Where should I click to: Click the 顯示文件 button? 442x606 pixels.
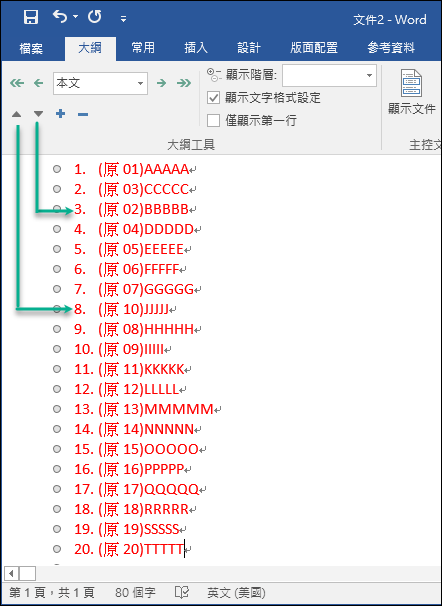click(x=411, y=92)
